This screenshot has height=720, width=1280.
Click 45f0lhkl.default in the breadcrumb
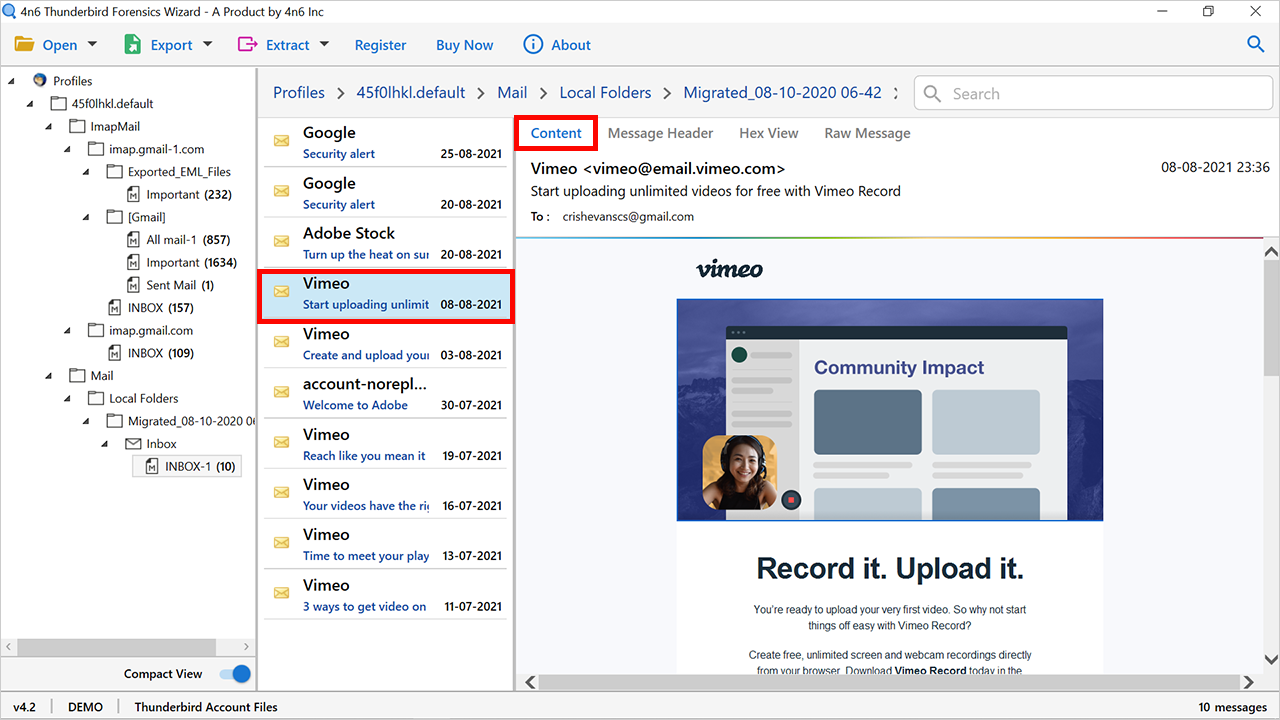pyautogui.click(x=411, y=92)
